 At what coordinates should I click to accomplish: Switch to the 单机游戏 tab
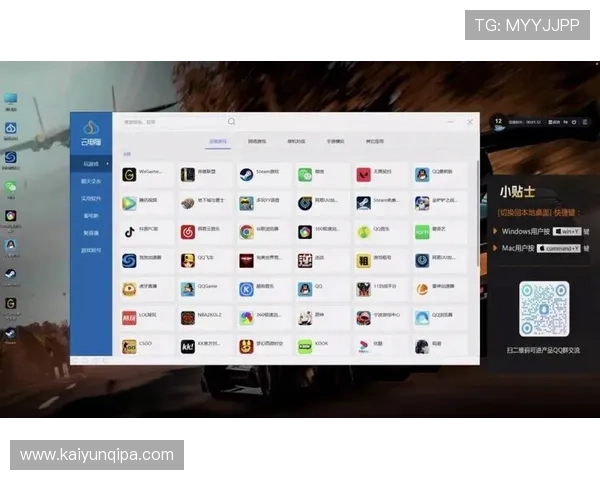[x=296, y=141]
